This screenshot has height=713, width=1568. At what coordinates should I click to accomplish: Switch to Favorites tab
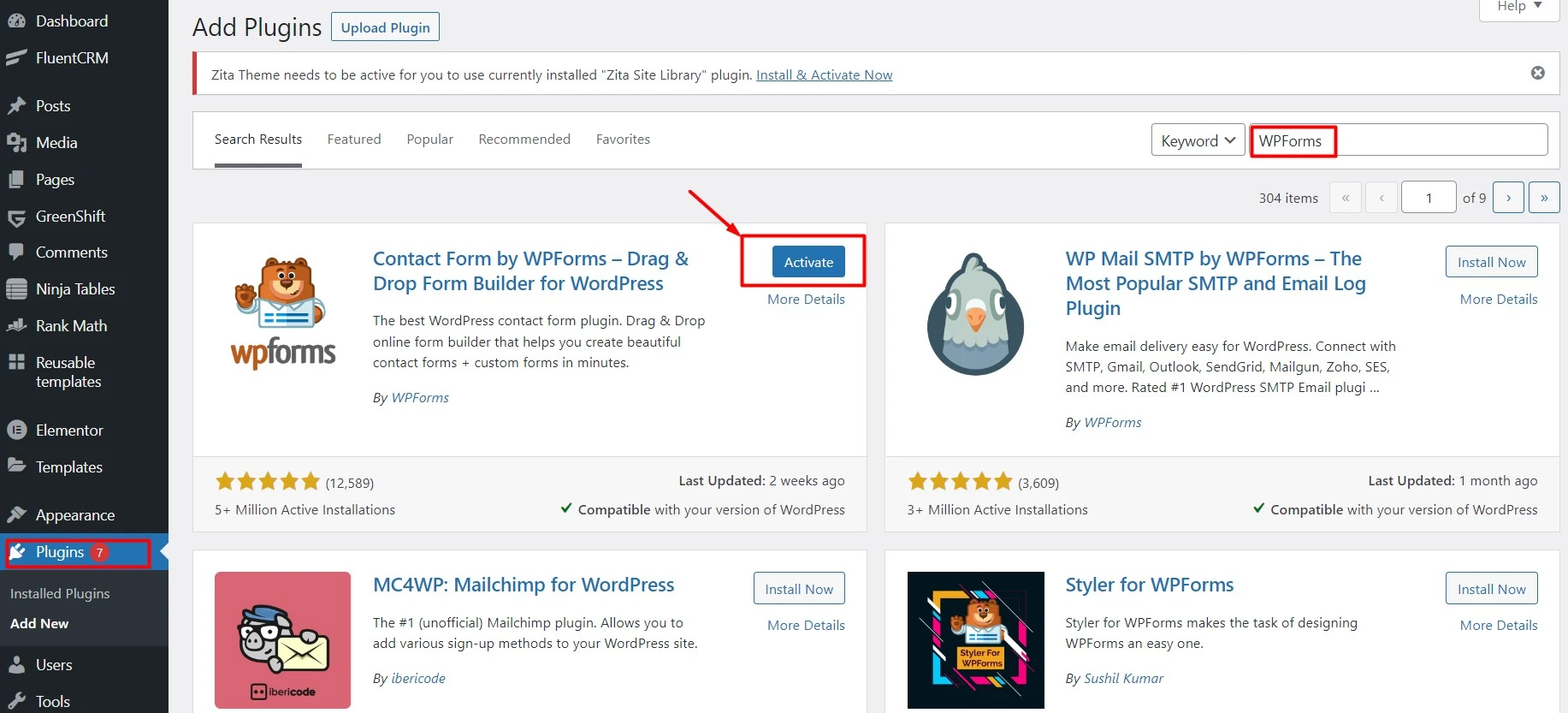point(623,140)
